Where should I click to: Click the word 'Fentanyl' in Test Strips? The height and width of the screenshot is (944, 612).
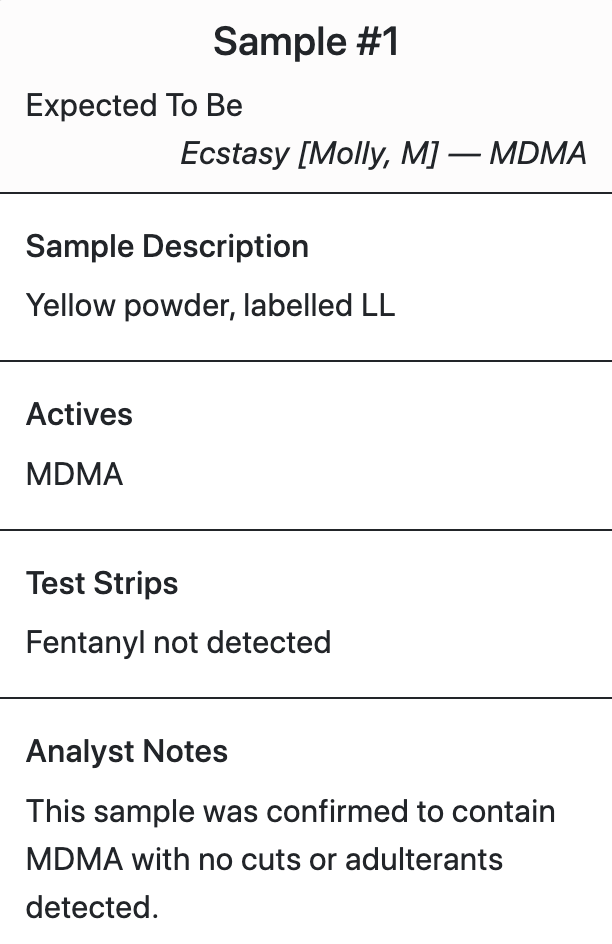85,642
